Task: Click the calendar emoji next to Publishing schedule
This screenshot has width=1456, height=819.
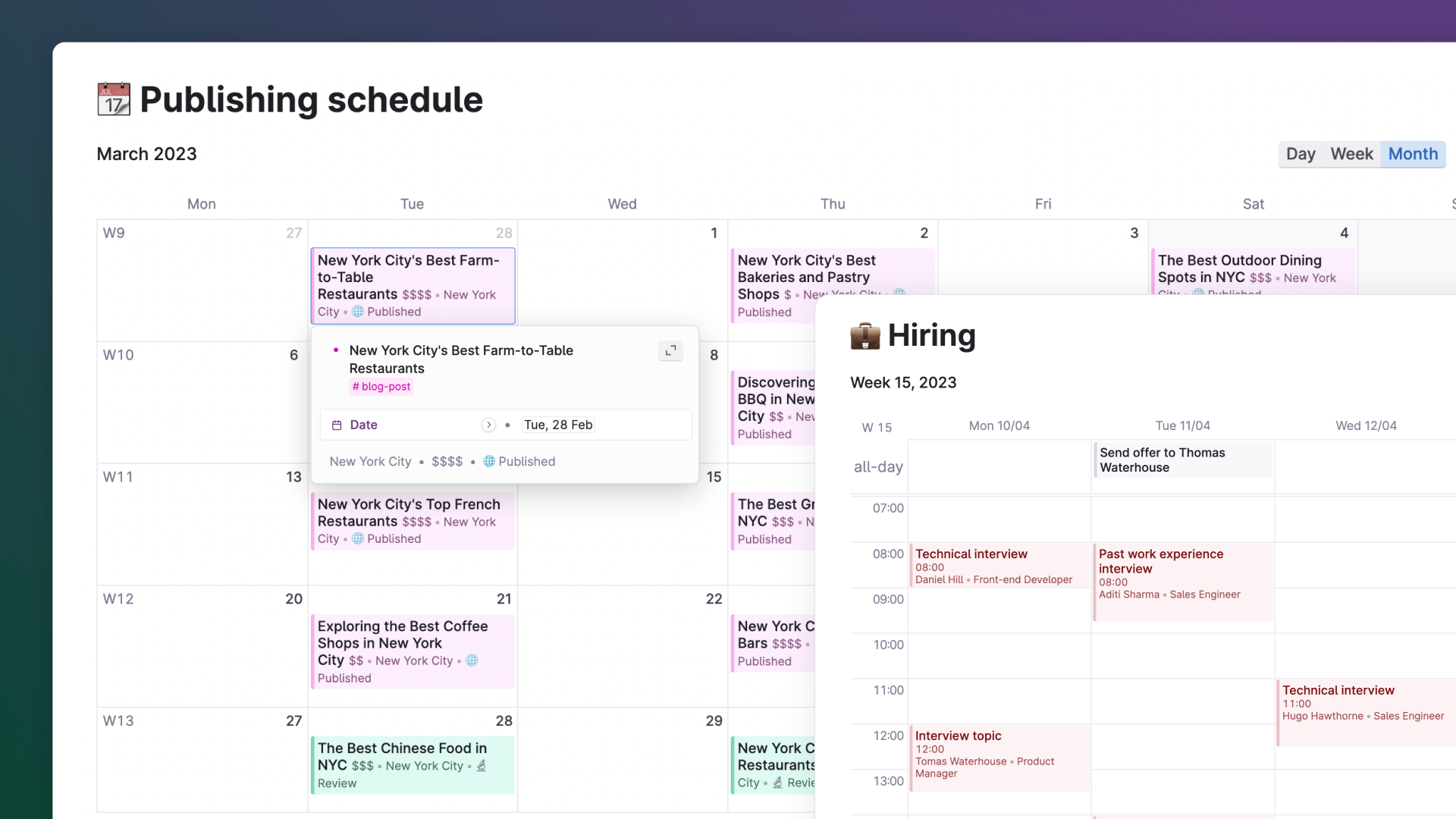Action: (x=114, y=99)
